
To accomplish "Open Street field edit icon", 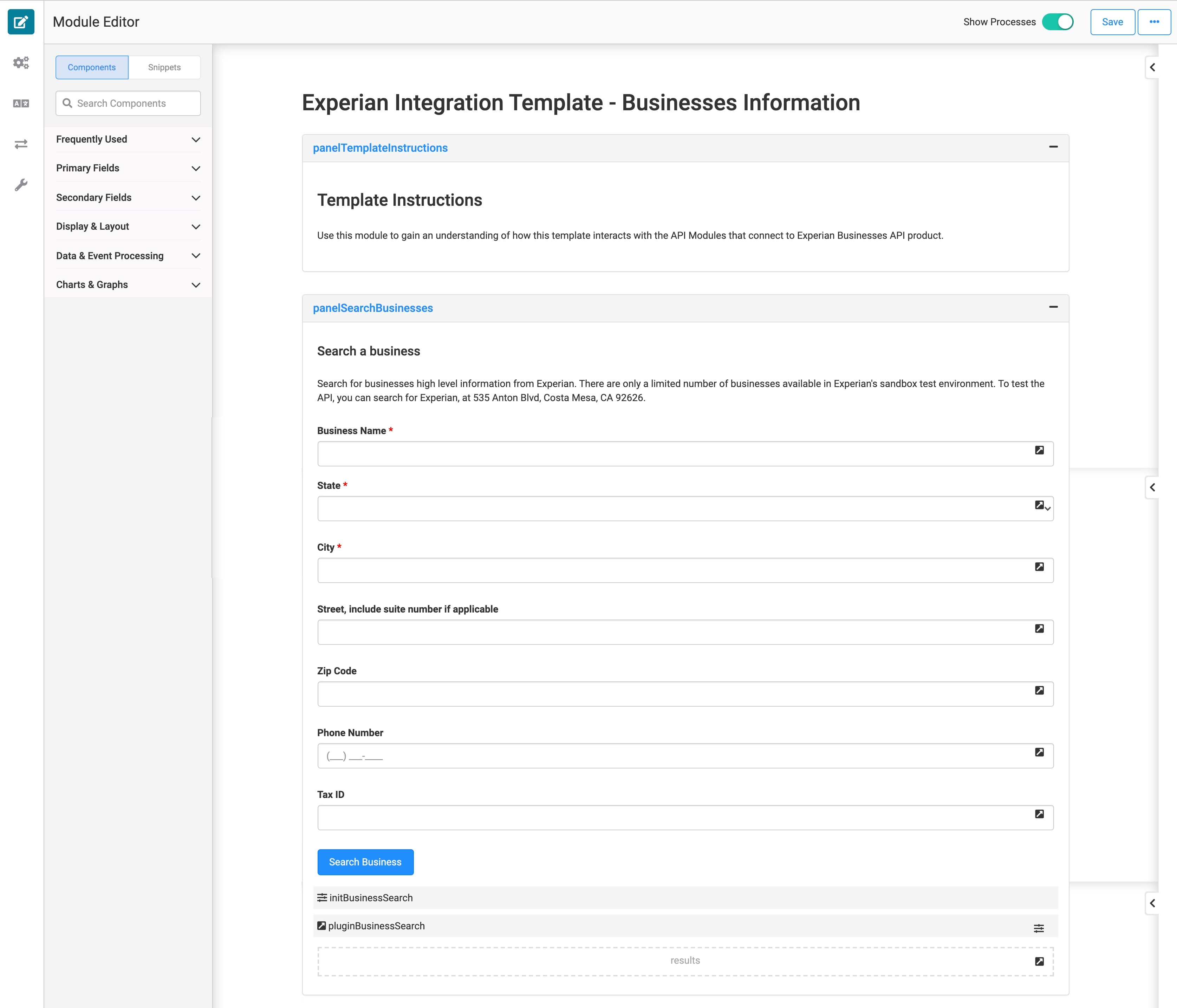I will pyautogui.click(x=1039, y=629).
